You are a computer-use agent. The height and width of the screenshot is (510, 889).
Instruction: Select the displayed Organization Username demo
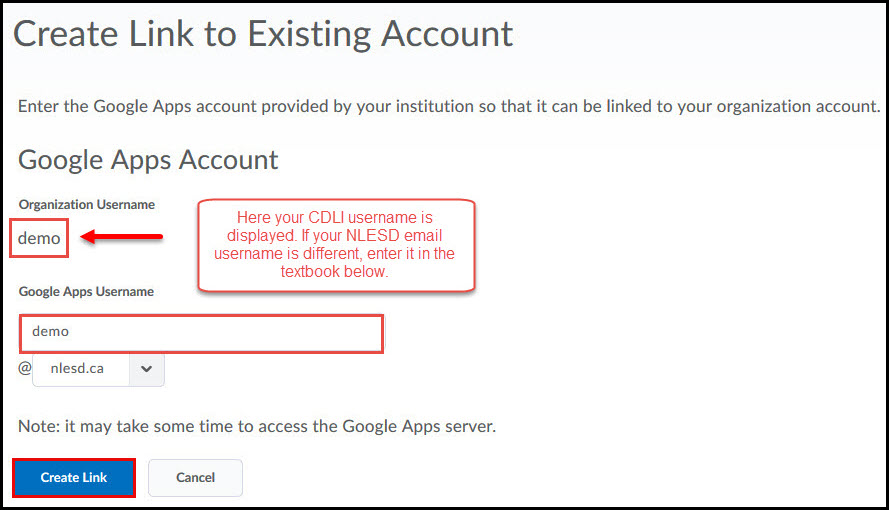[39, 238]
